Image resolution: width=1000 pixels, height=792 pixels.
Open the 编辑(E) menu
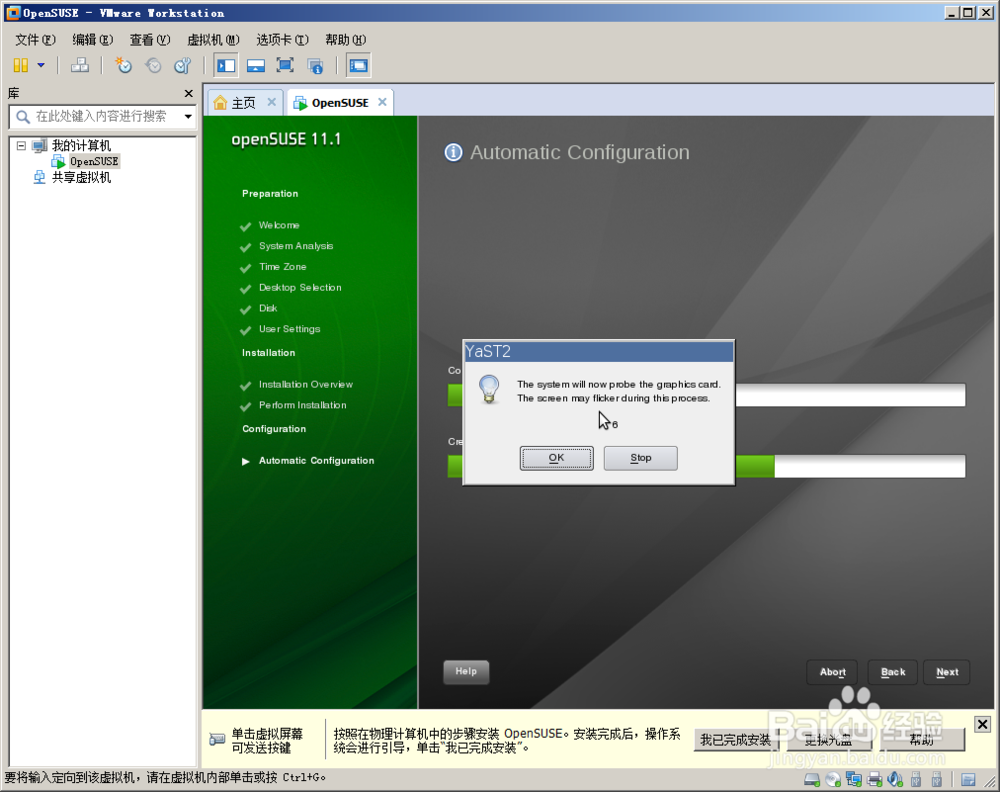click(92, 40)
